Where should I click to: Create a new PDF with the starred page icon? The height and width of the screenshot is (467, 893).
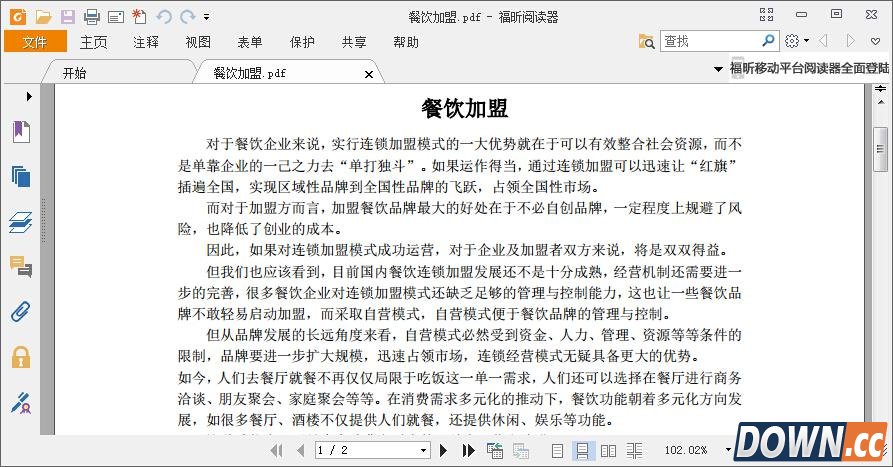pos(139,17)
